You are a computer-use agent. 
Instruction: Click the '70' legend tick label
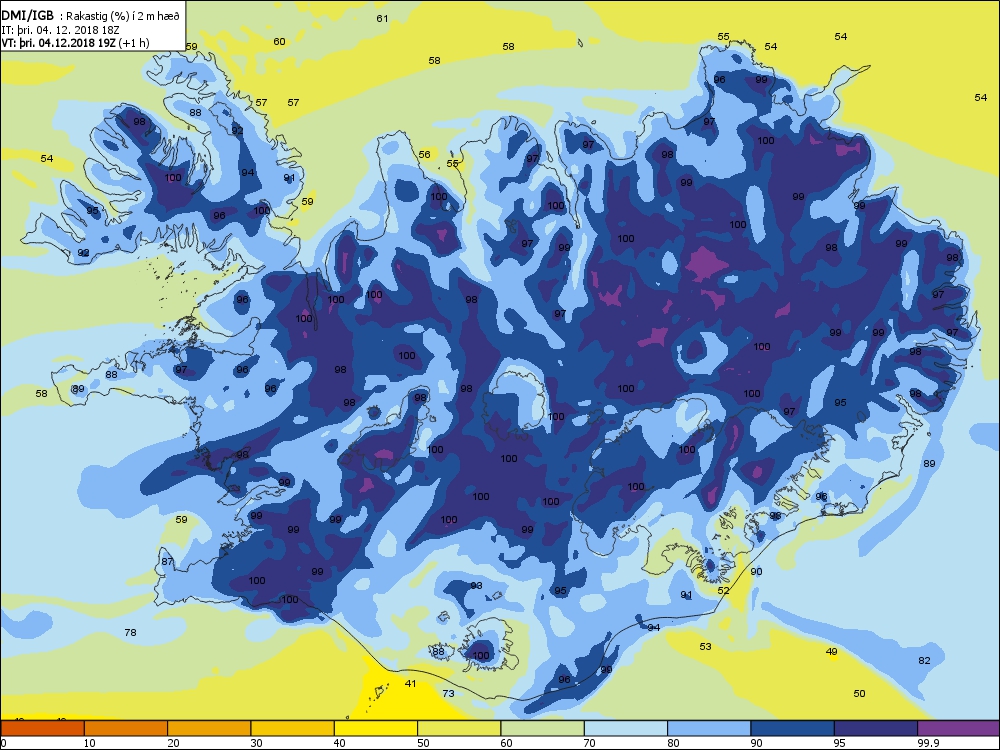[590, 742]
